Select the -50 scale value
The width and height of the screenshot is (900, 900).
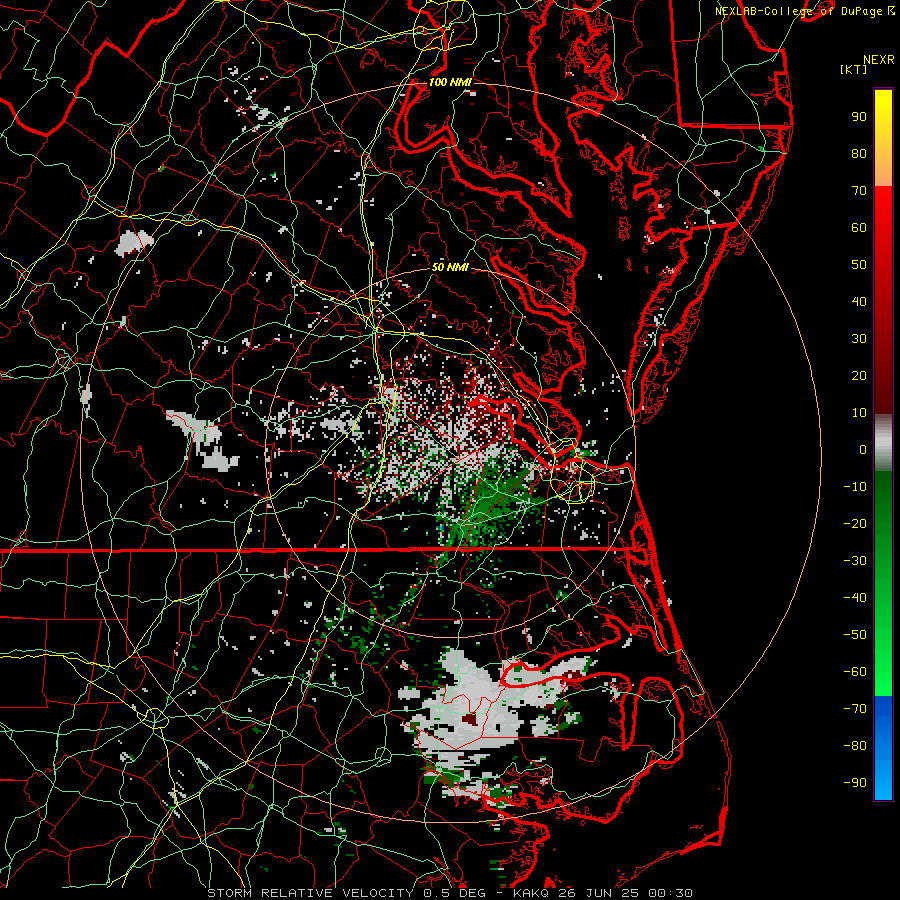click(x=855, y=635)
